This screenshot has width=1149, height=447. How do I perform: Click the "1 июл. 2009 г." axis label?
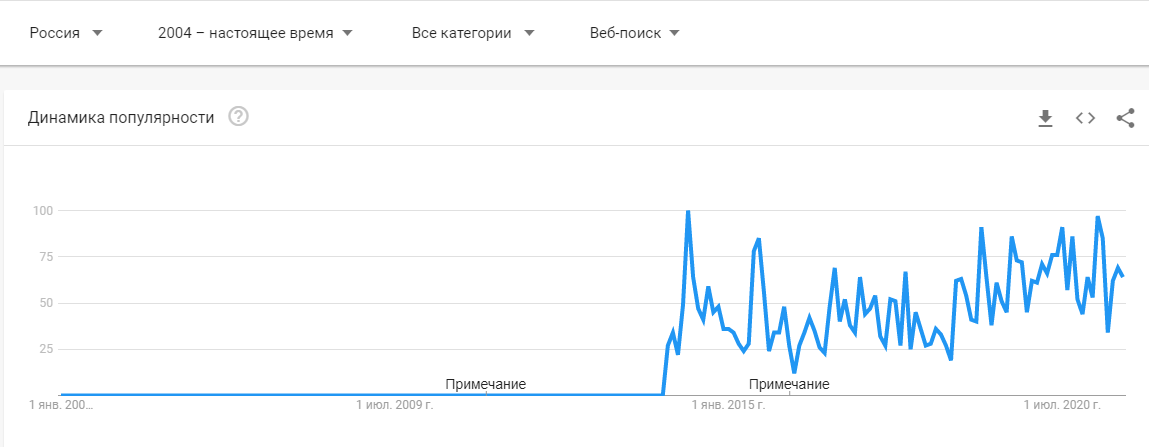coord(395,405)
